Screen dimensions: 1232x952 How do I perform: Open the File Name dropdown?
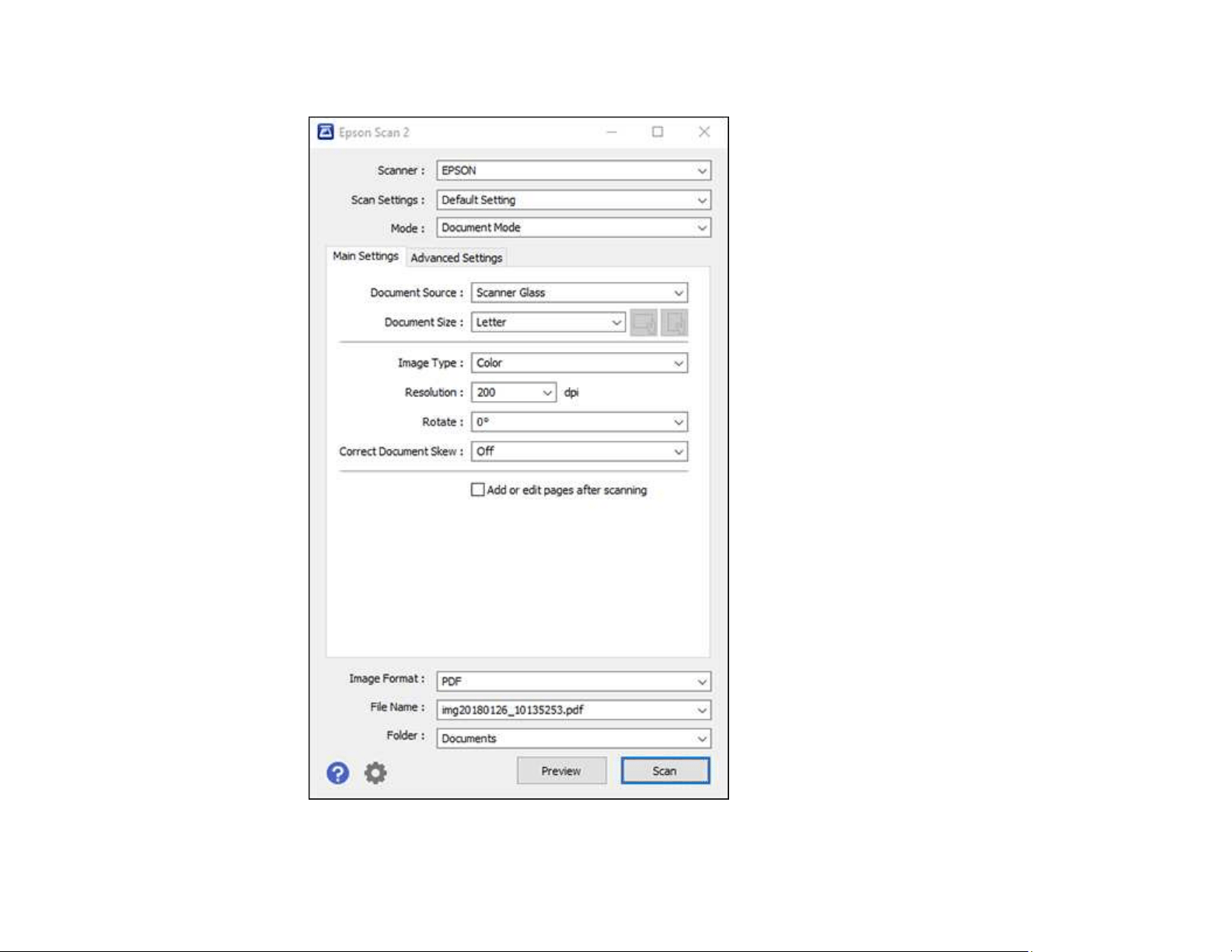coord(574,710)
